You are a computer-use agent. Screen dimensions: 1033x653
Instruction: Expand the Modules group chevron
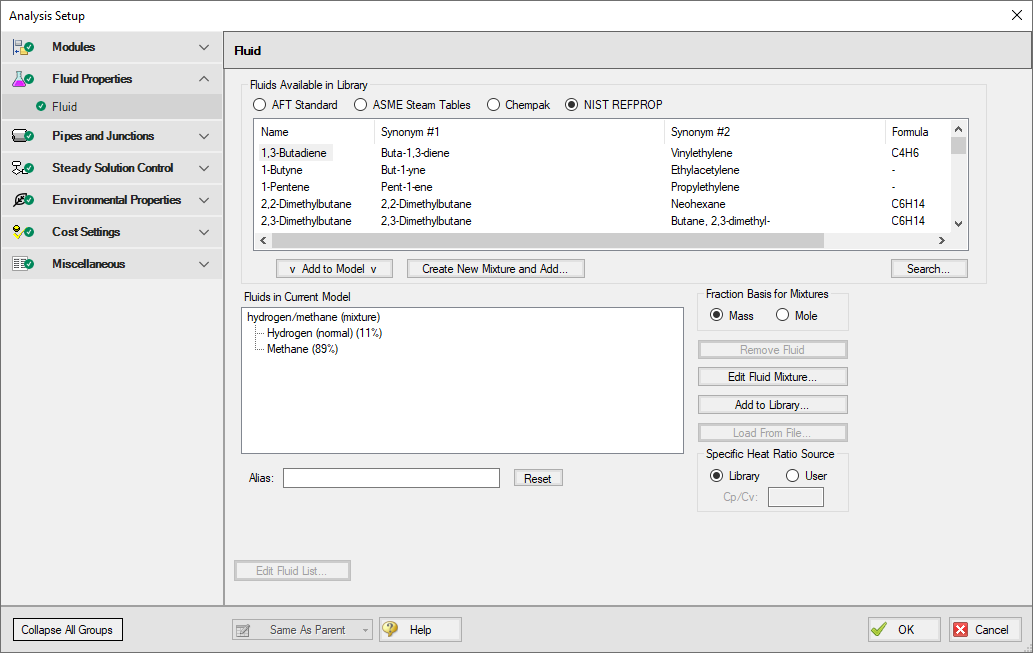[204, 47]
